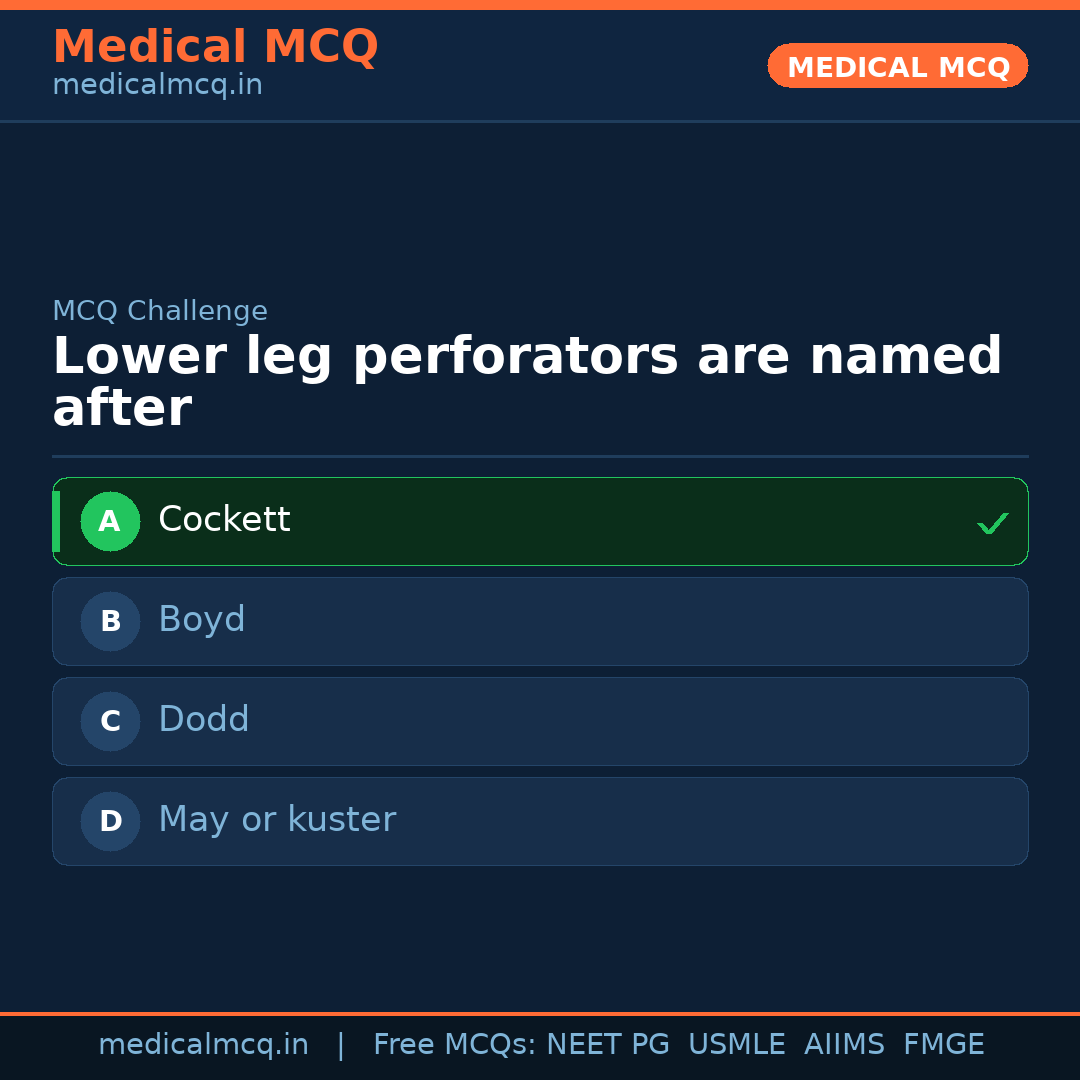Select answer option Dodd
Viewport: 1080px width, 1080px height.
pyautogui.click(x=540, y=721)
